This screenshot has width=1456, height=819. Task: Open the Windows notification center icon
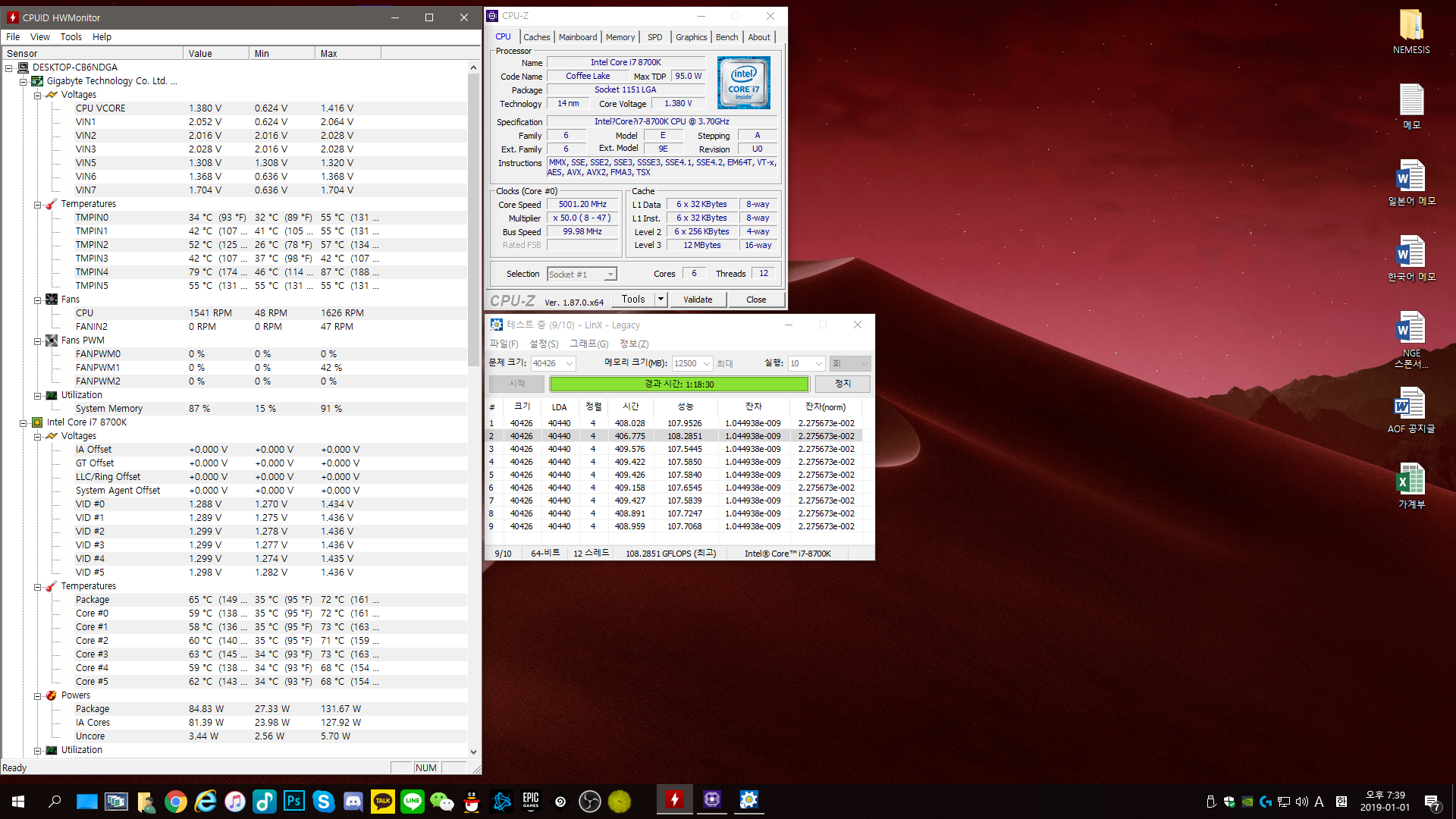1432,802
